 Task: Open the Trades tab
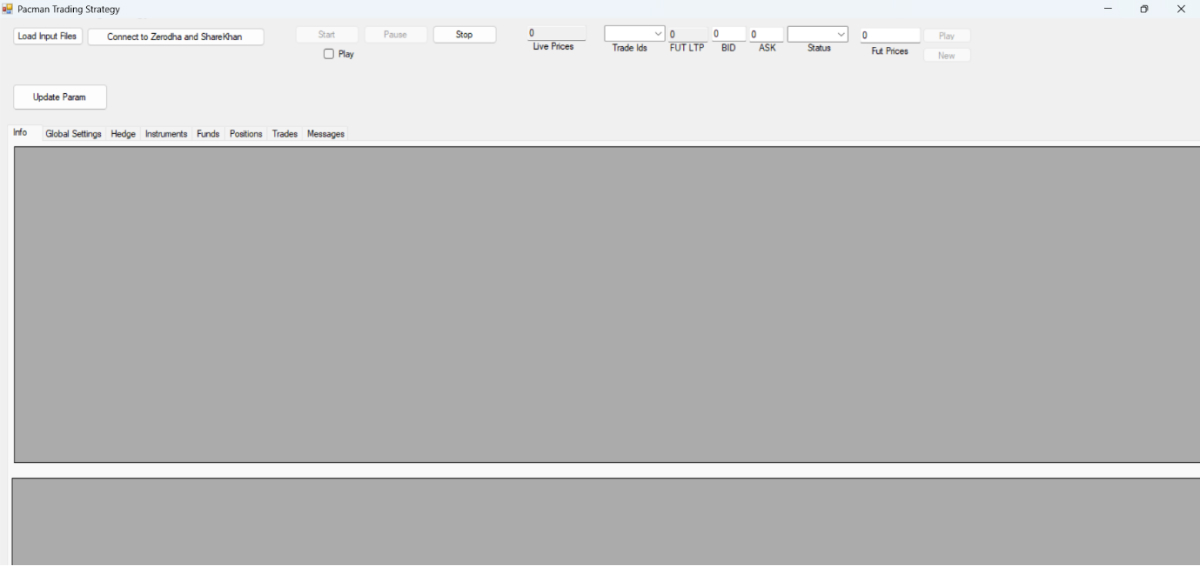pyautogui.click(x=285, y=134)
